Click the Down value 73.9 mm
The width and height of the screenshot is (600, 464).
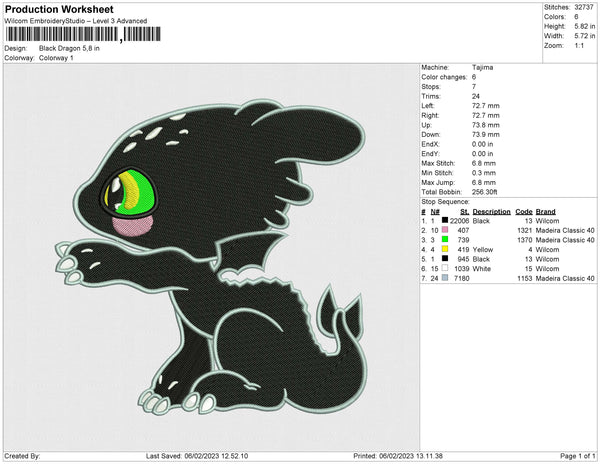[x=486, y=134]
